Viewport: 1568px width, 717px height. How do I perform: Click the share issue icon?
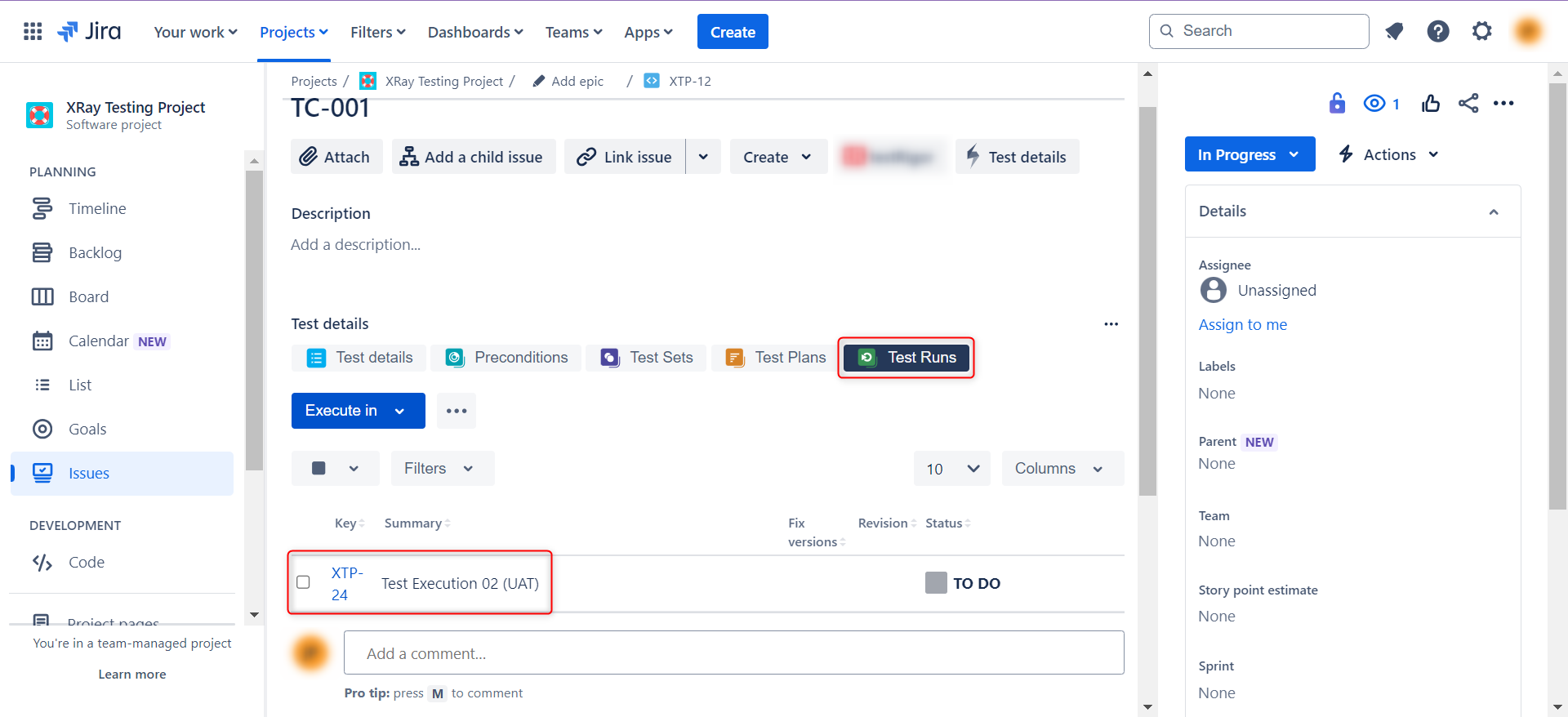point(1468,104)
